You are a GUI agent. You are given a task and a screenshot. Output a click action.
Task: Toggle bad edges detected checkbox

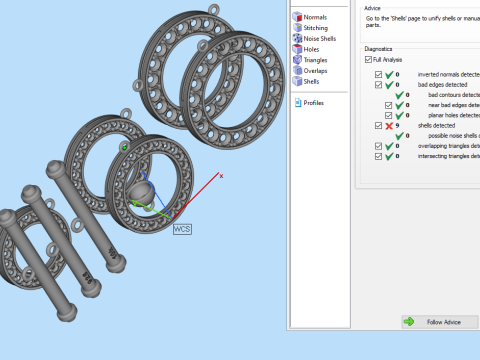click(x=378, y=85)
